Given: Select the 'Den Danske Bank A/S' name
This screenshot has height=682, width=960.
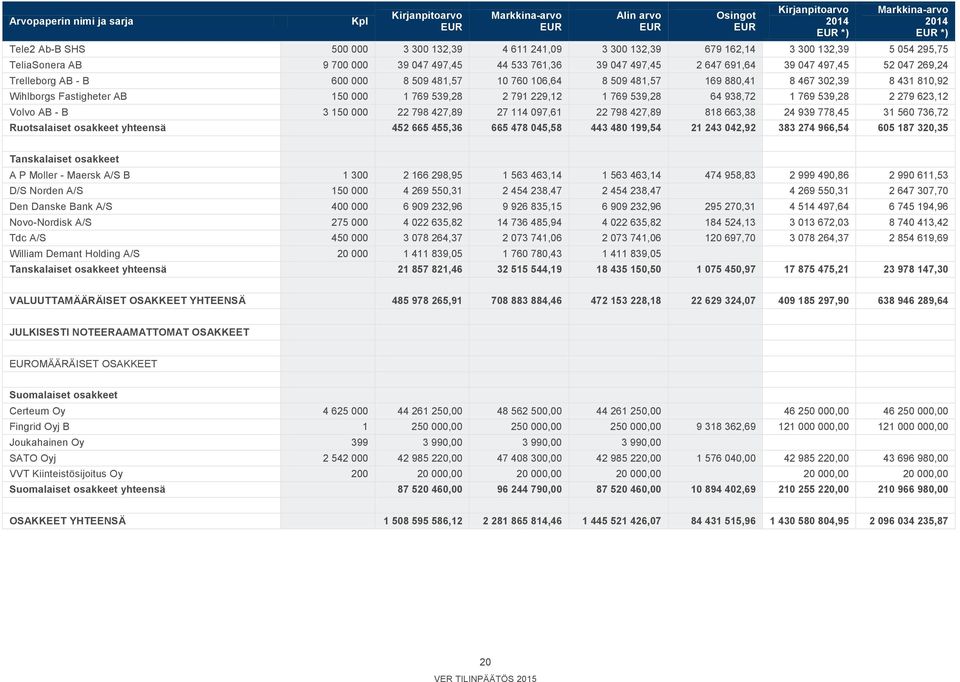Looking at the screenshot, I should pos(61,206).
